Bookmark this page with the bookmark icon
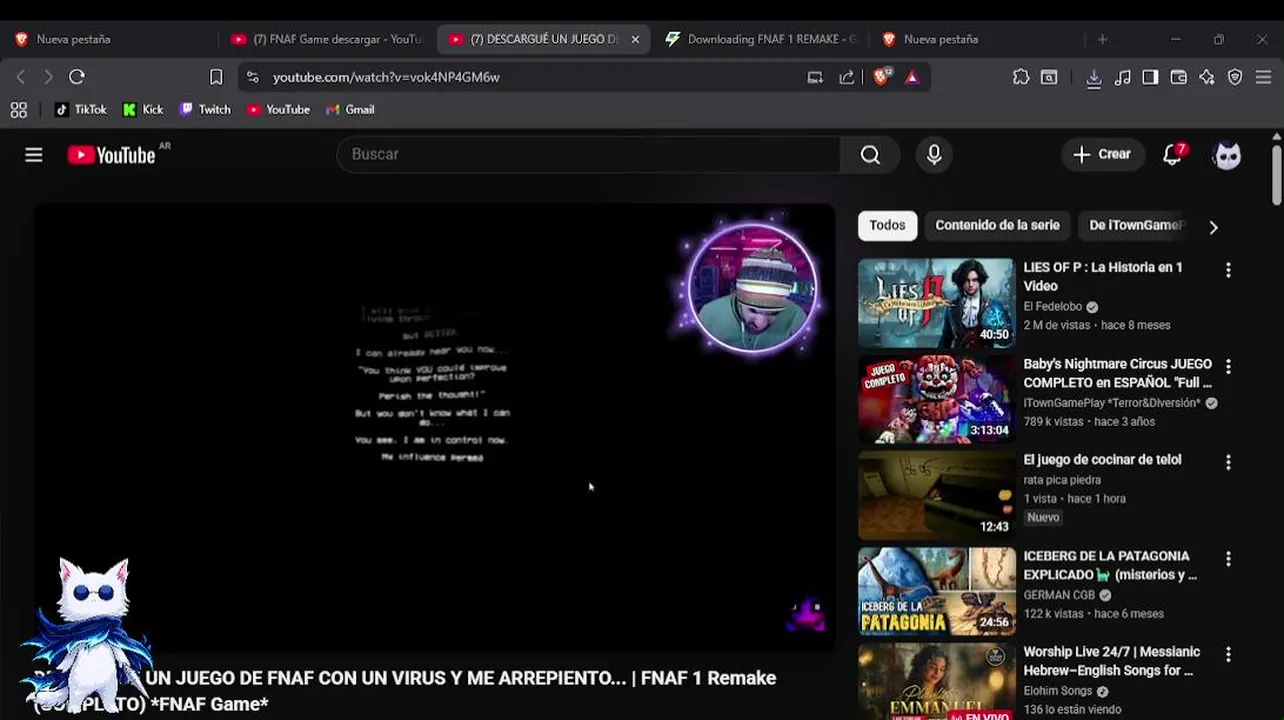 coord(216,77)
